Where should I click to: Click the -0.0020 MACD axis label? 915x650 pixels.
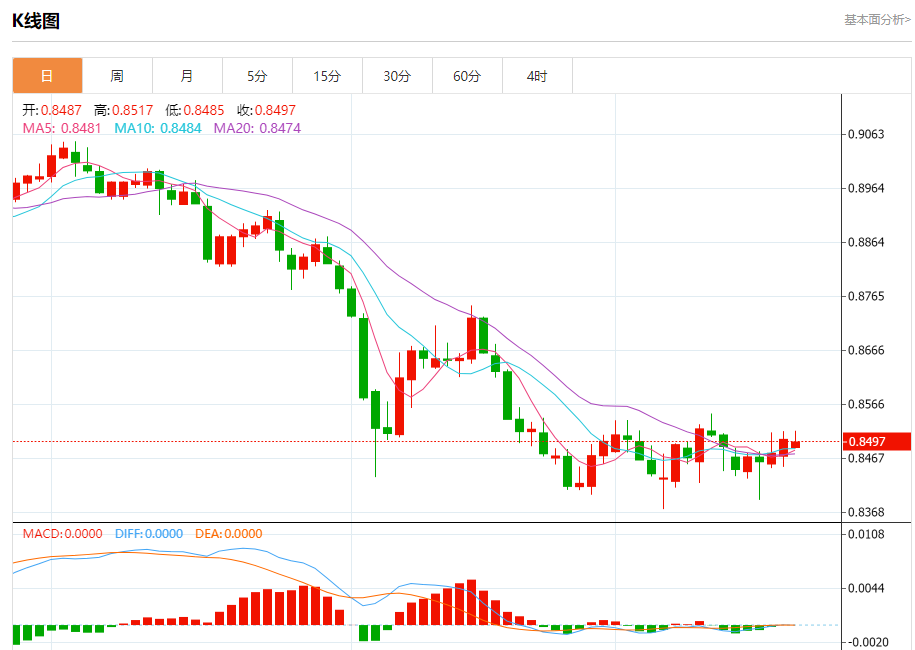pos(866,642)
